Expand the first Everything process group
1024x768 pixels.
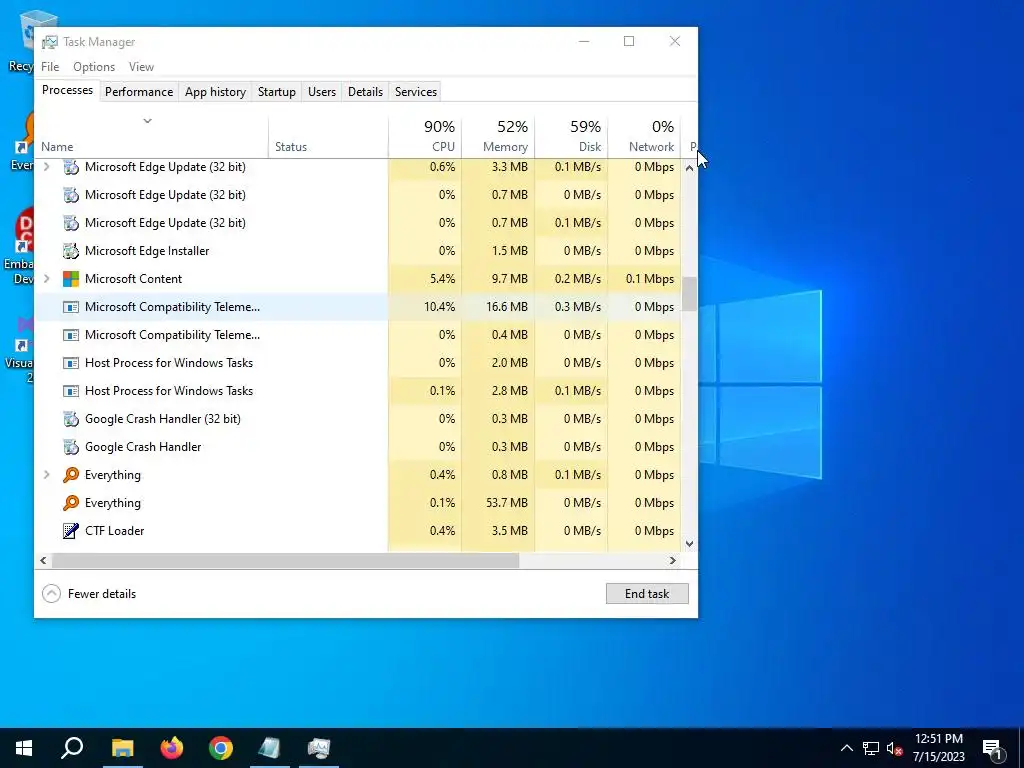point(47,475)
